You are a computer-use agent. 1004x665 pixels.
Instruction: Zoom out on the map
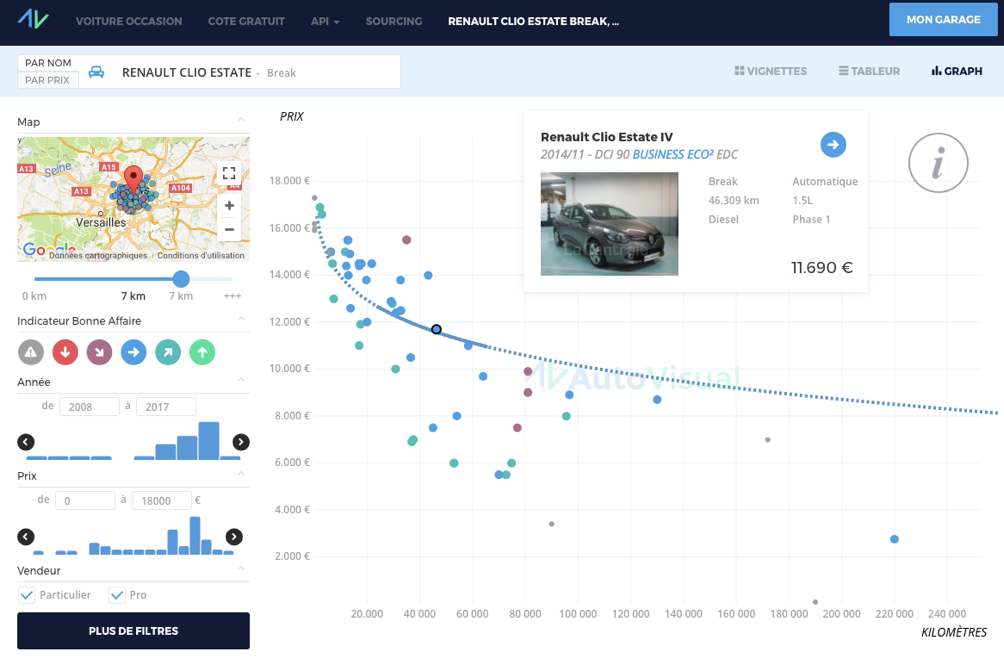point(229,229)
